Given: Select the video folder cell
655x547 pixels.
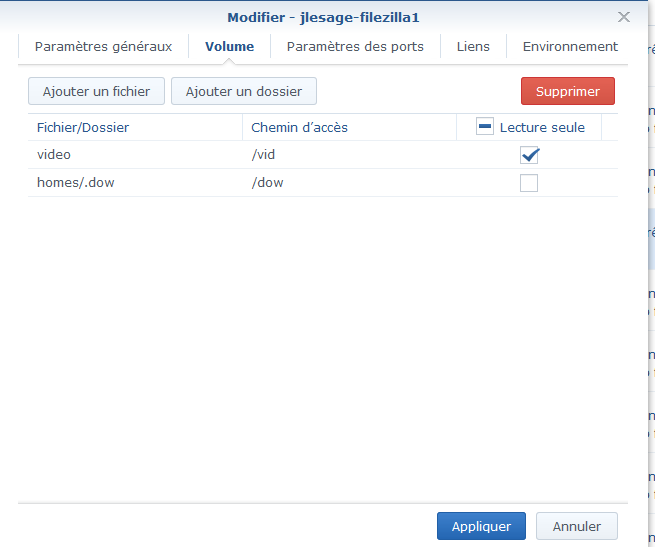Looking at the screenshot, I should [135, 155].
